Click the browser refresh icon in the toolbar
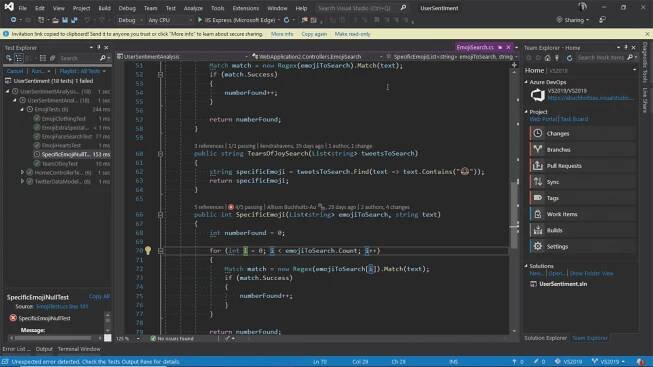Screen dimensions: 653x367 tap(287, 20)
